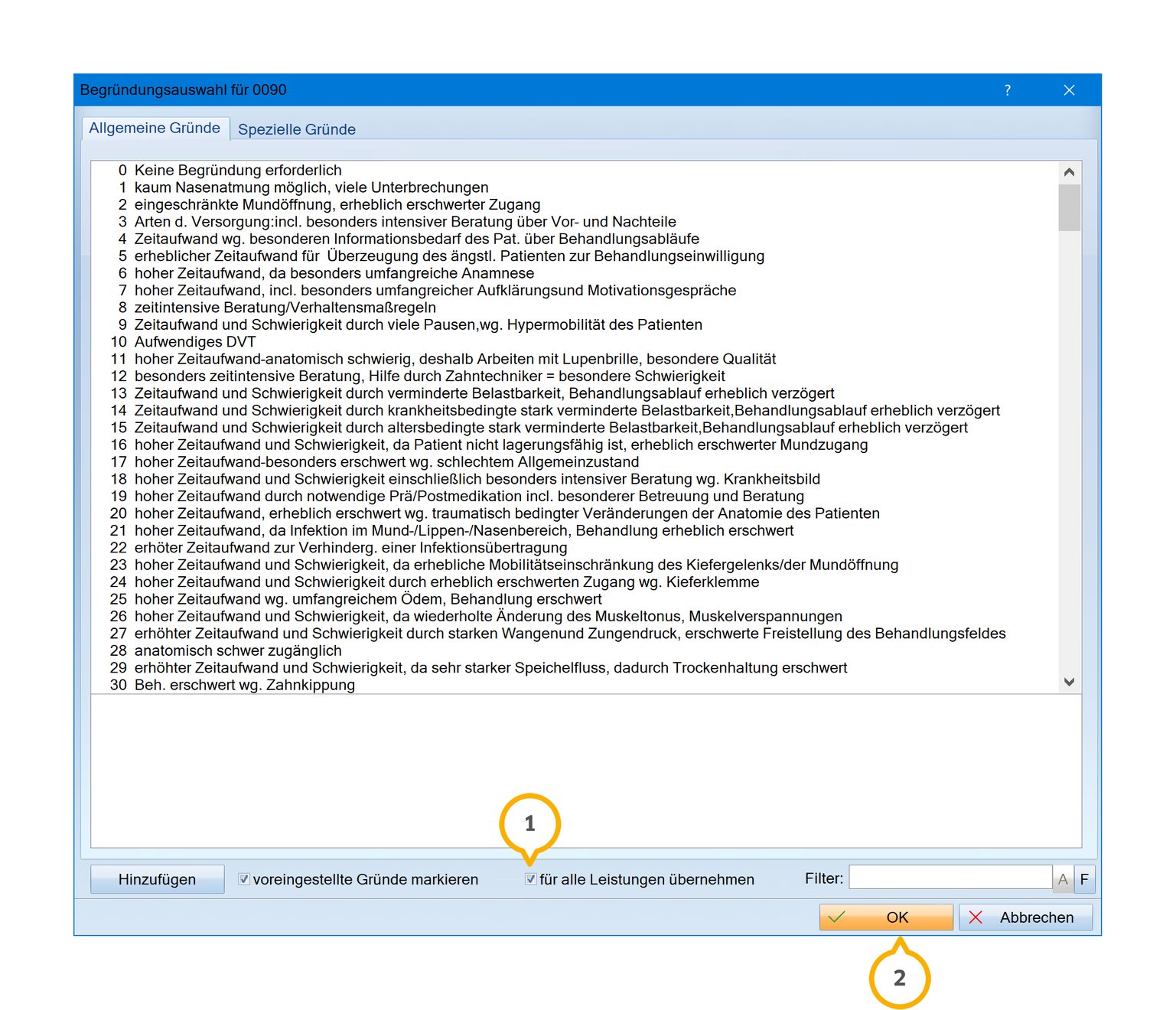Click the empty text area below the list
The image size is (1176, 1010).
click(x=586, y=771)
